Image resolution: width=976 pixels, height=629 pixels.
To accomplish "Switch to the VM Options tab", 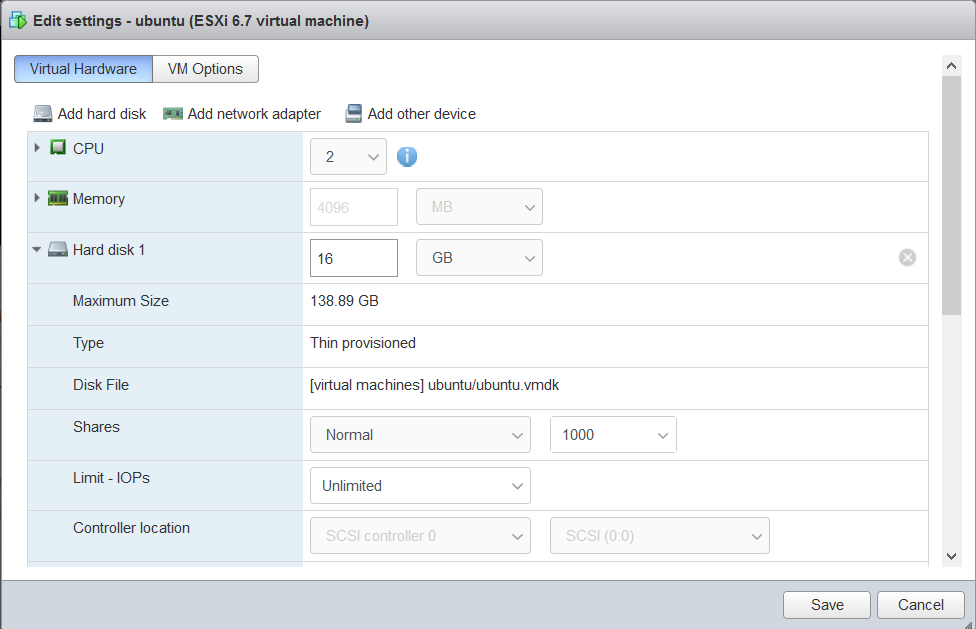I will point(205,69).
